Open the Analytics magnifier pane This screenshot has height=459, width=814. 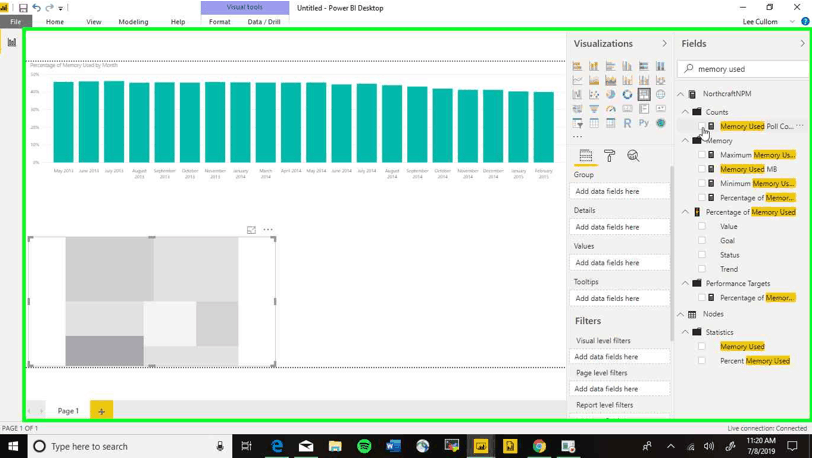pos(633,156)
